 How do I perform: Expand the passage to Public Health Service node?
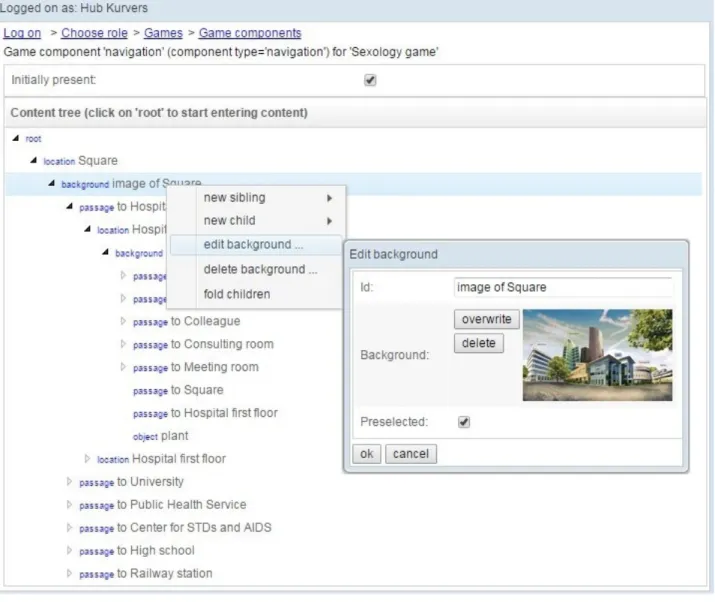tap(69, 505)
